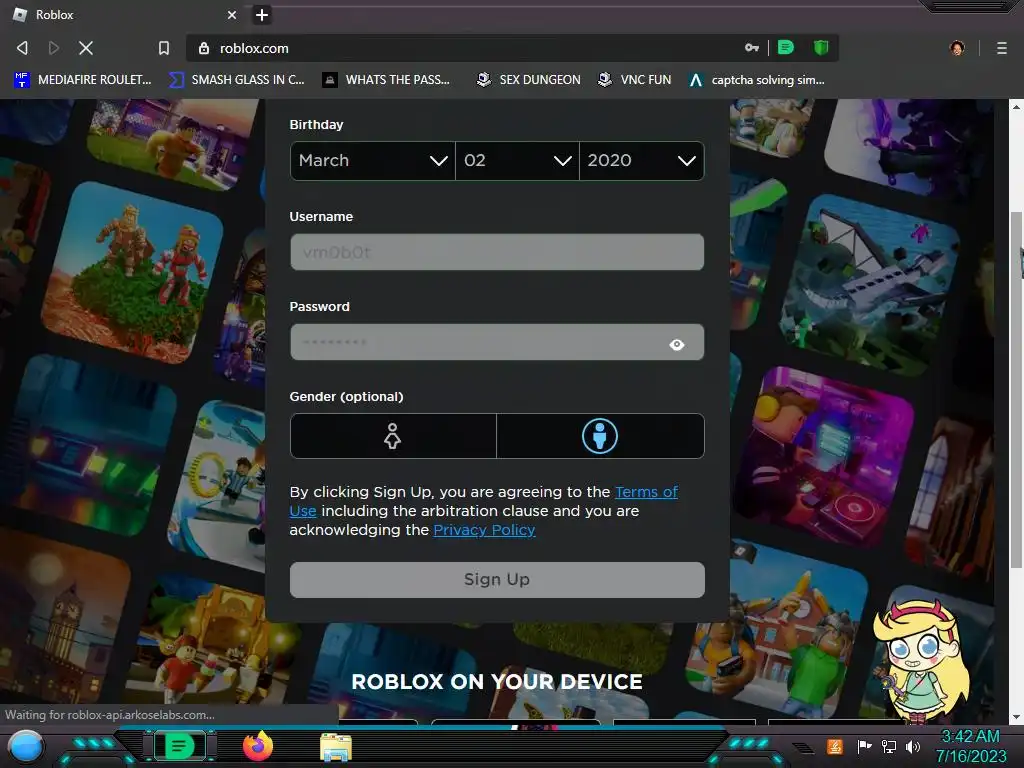The width and height of the screenshot is (1024, 768).
Task: Open the WHATS THE PASS... bookmark
Action: coord(387,80)
